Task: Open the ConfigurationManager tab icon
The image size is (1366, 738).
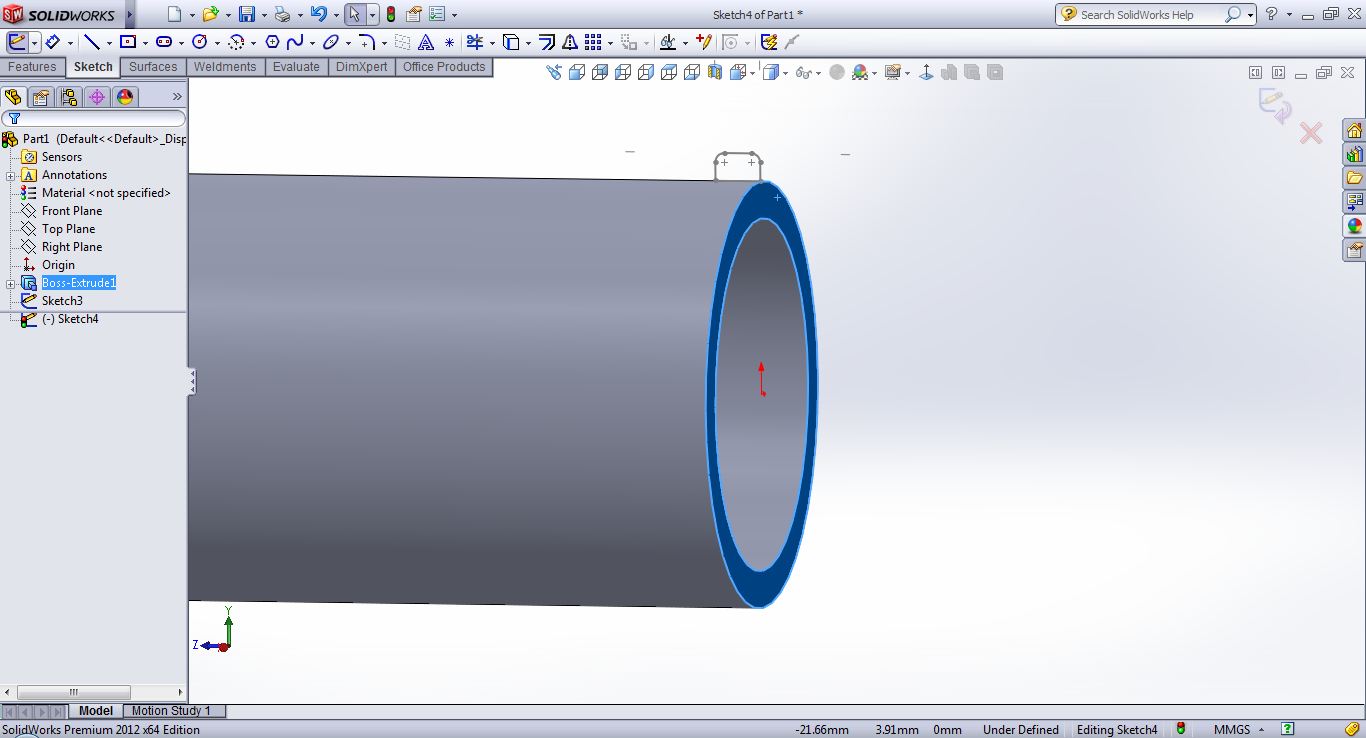Action: 68,97
